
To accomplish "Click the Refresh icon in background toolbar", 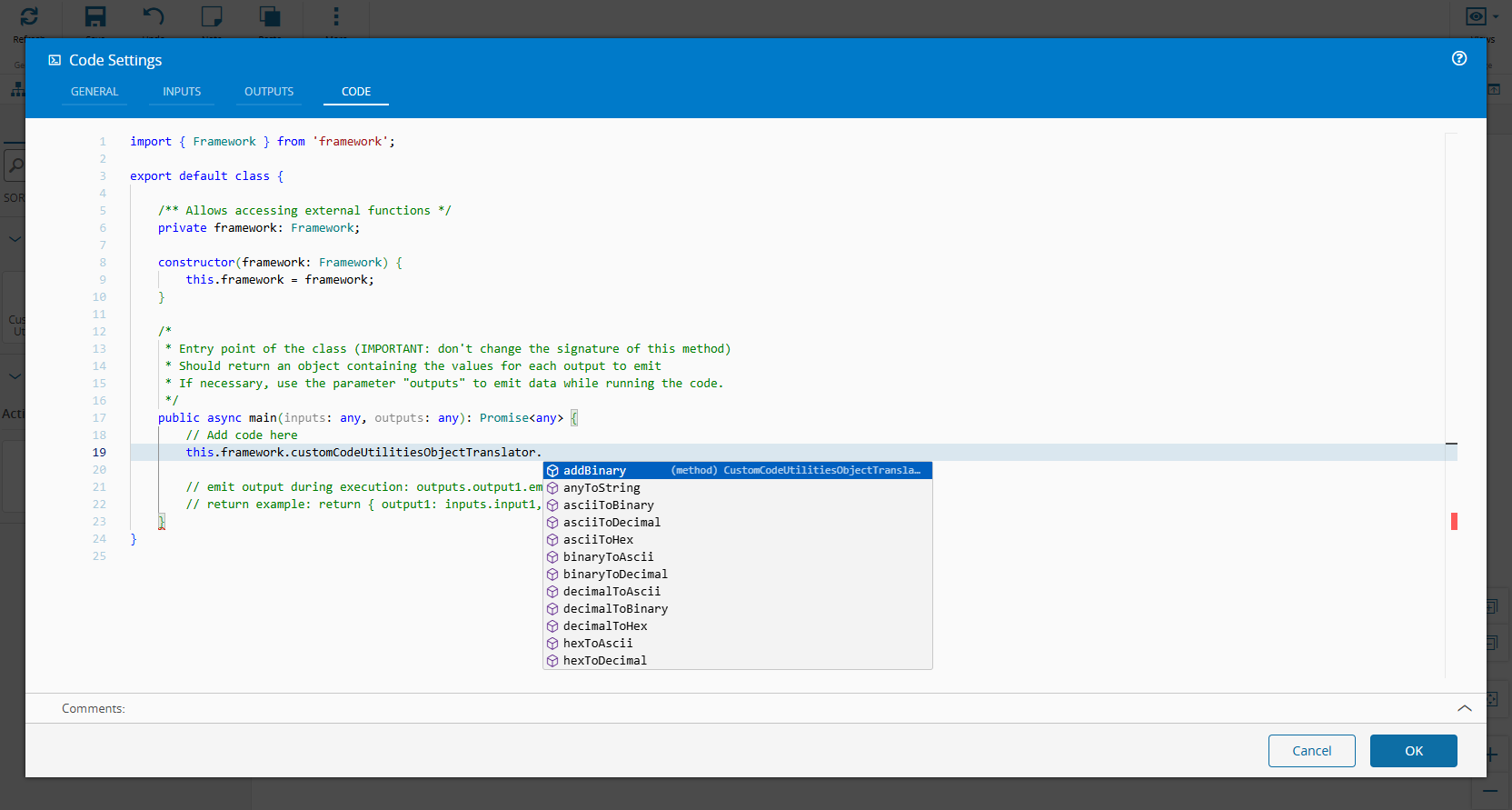I will pos(29,16).
